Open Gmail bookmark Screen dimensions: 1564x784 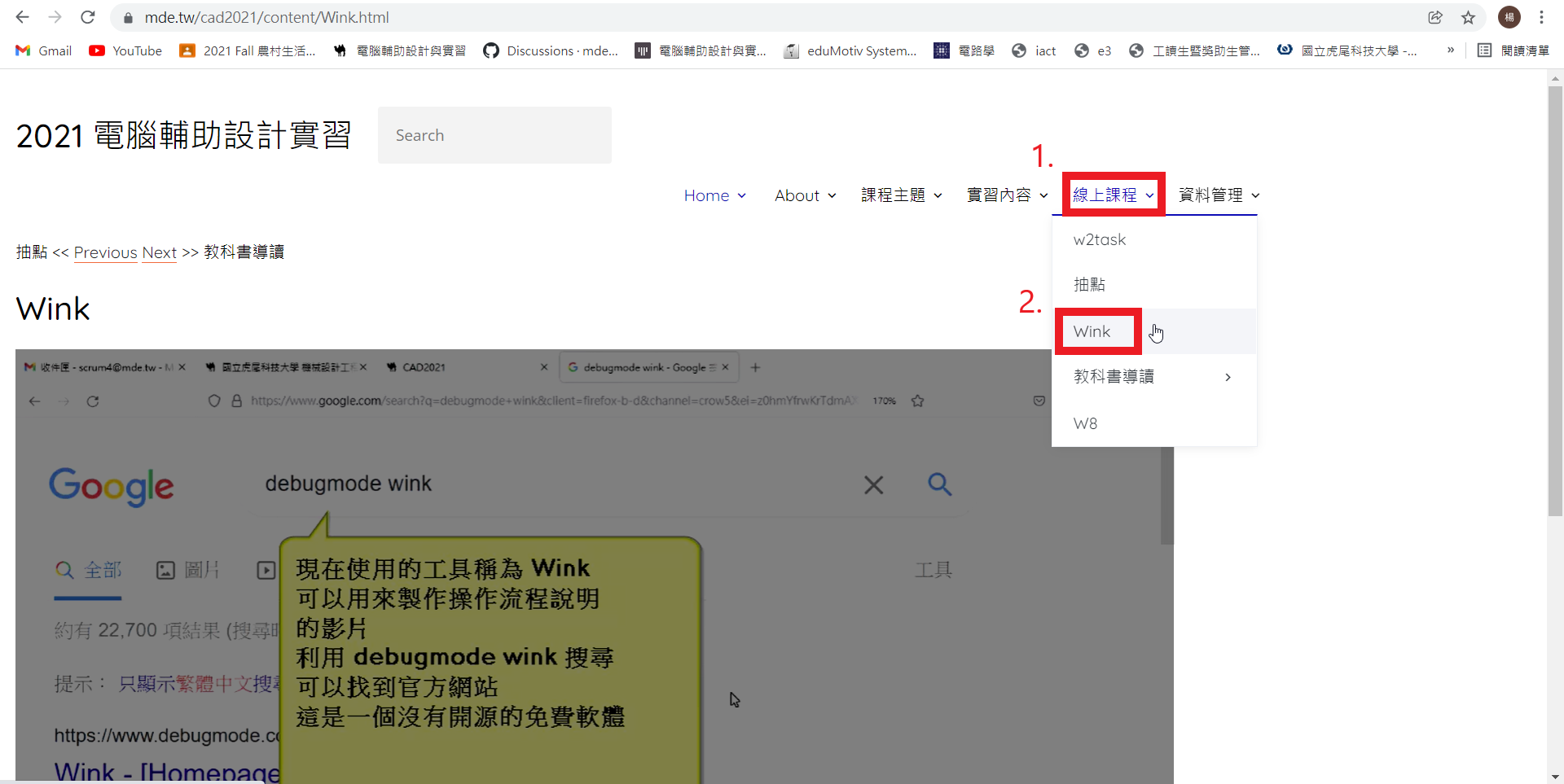click(x=44, y=50)
